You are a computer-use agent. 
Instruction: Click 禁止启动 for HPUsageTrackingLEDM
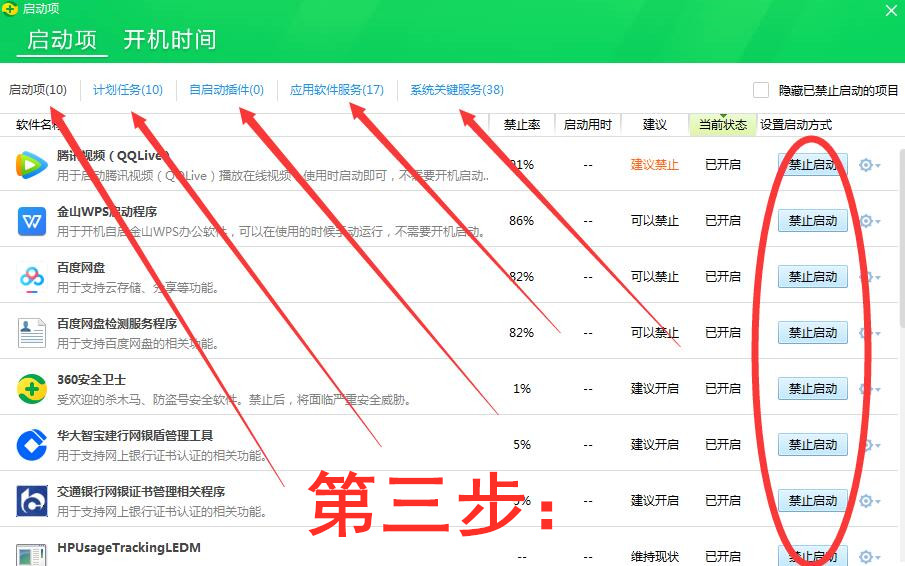tap(813, 556)
